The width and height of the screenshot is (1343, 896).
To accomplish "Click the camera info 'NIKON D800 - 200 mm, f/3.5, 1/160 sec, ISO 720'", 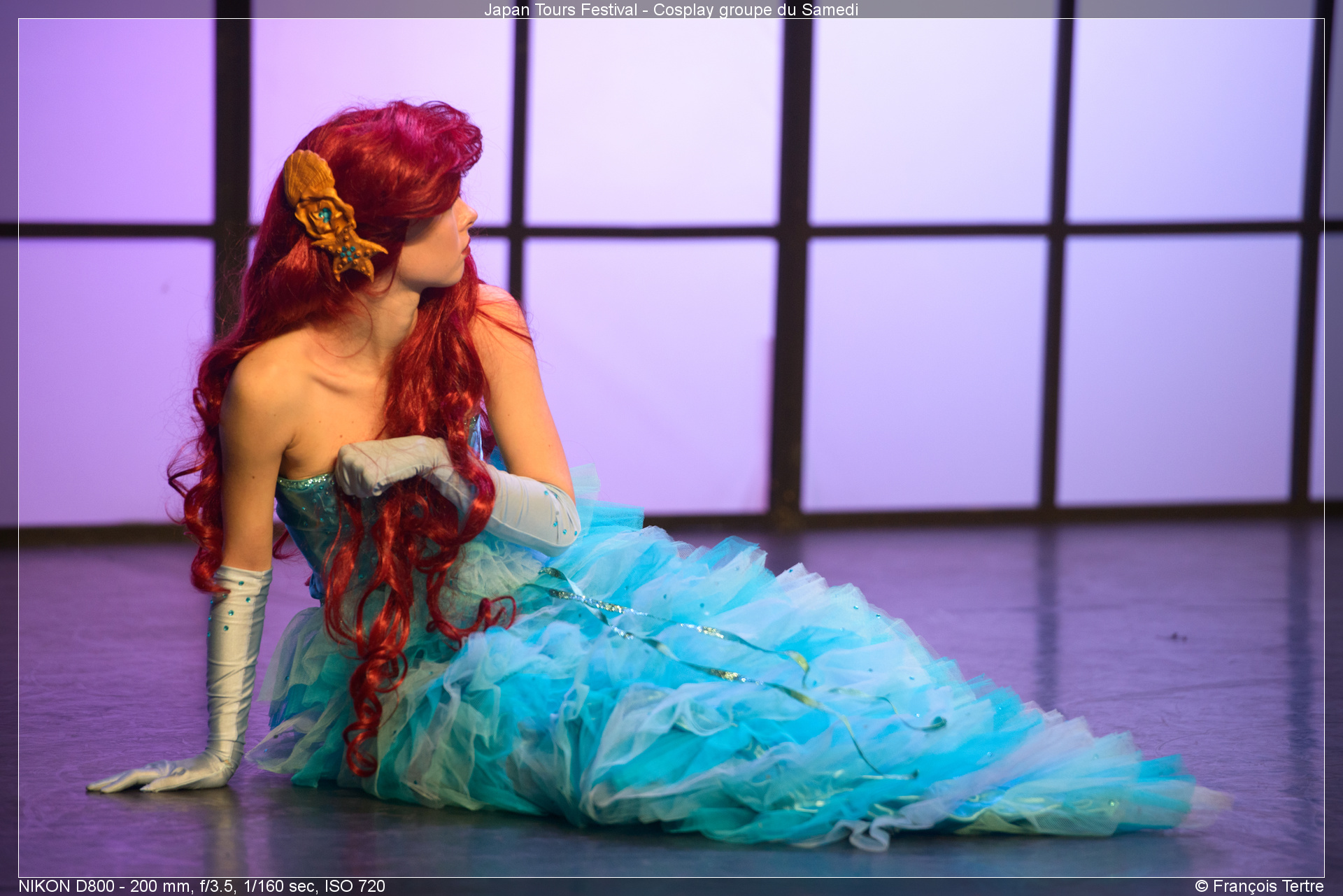I will (201, 886).
